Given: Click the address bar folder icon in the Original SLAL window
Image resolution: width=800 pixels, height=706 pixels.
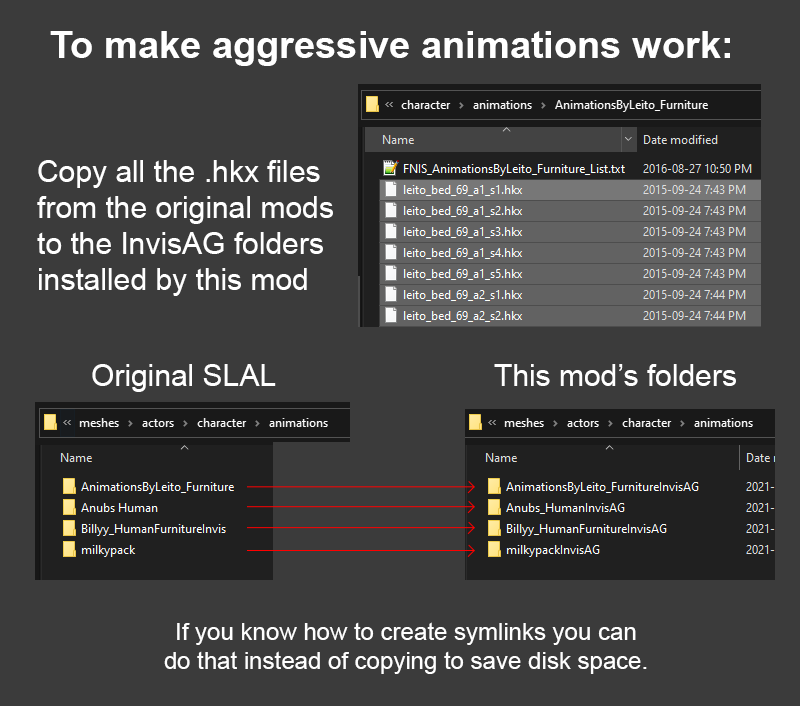Looking at the screenshot, I should pos(50,422).
